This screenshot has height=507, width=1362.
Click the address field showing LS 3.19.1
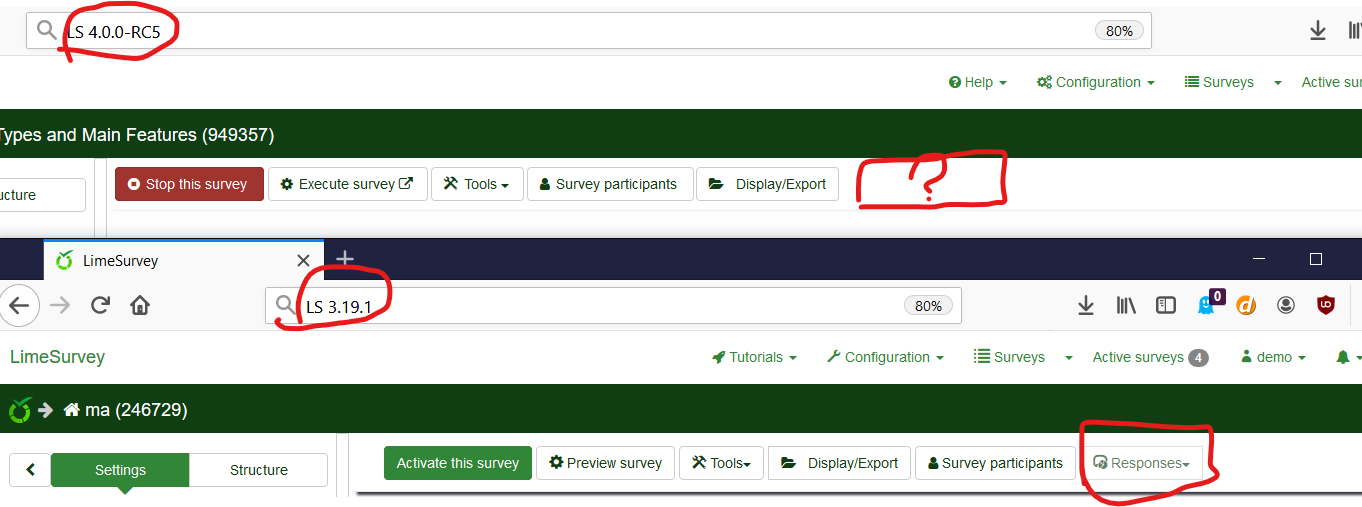pyautogui.click(x=613, y=306)
